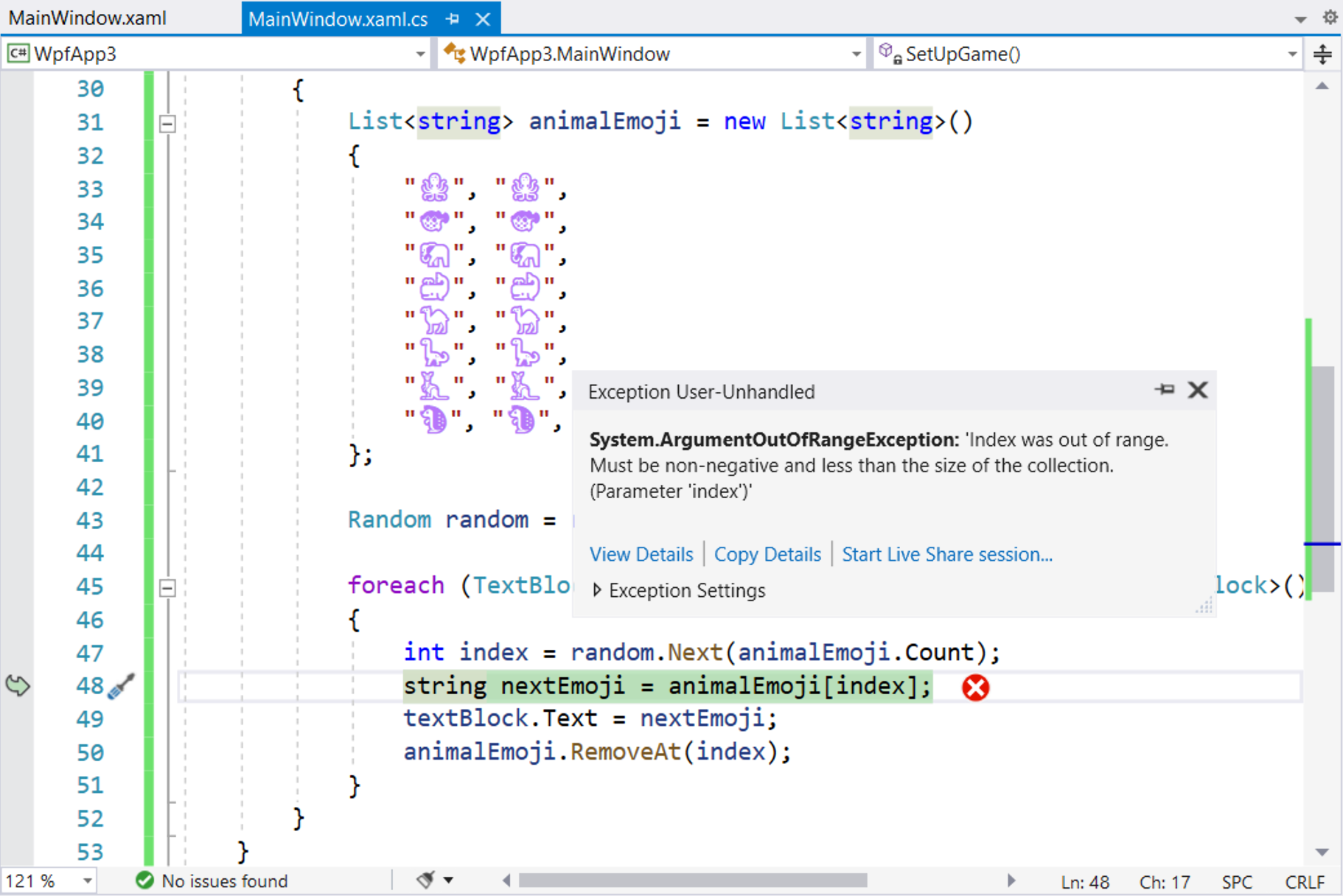Click the red exception error icon

pyautogui.click(x=975, y=687)
